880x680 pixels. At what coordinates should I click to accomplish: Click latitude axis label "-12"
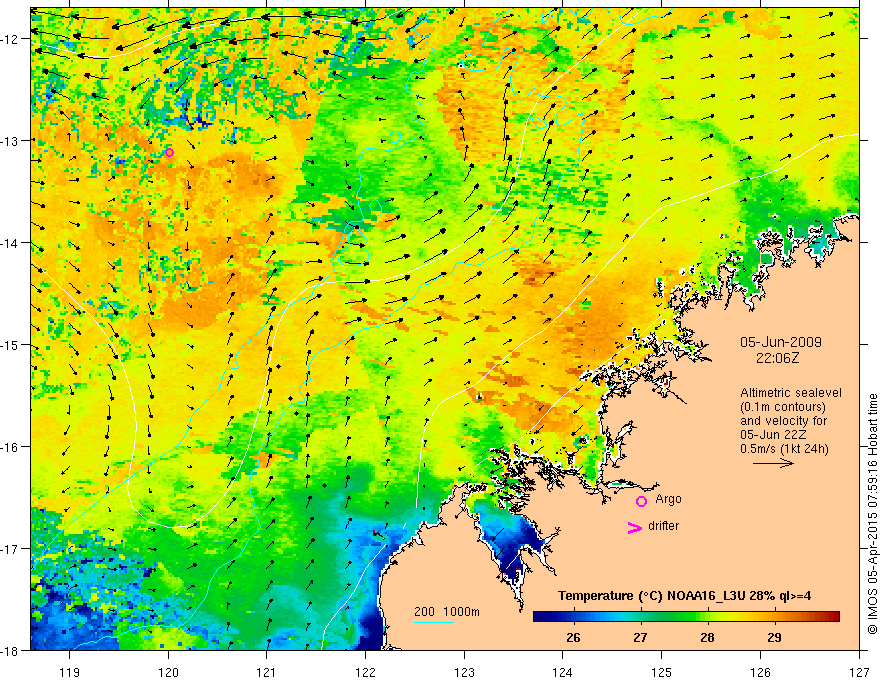[x=10, y=39]
